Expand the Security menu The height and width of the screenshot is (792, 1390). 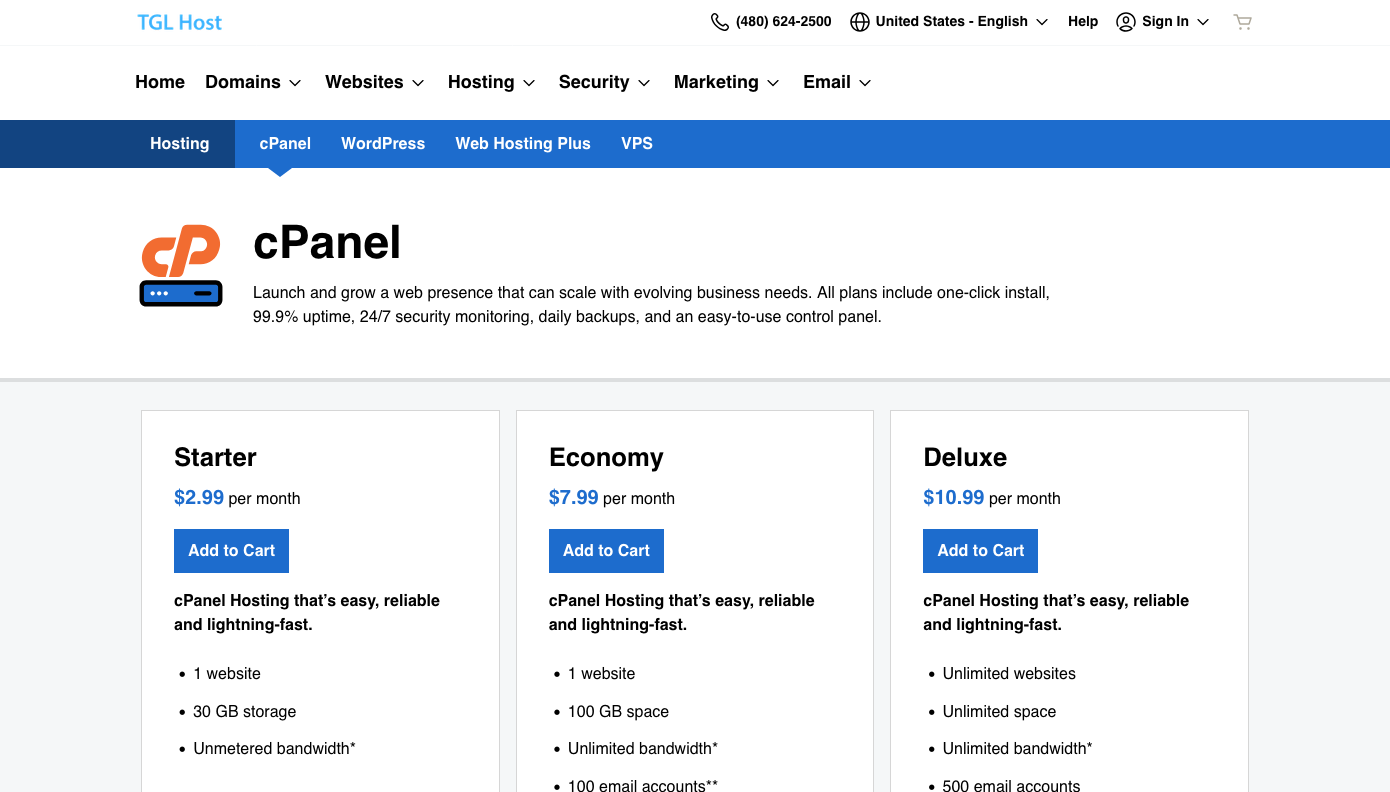pos(605,82)
